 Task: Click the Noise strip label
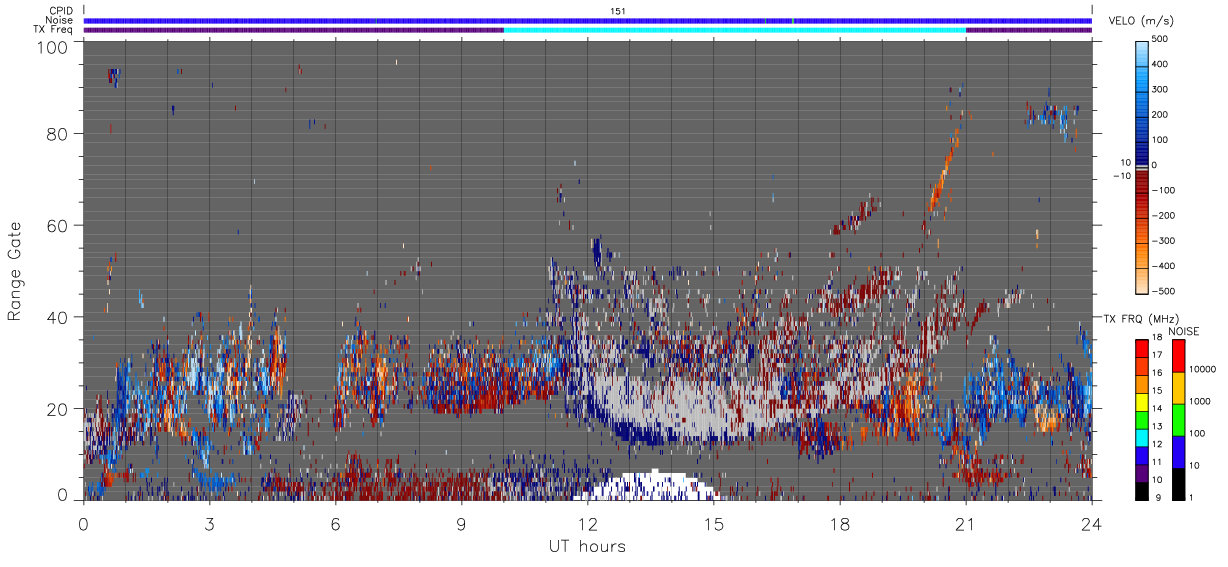(x=61, y=20)
